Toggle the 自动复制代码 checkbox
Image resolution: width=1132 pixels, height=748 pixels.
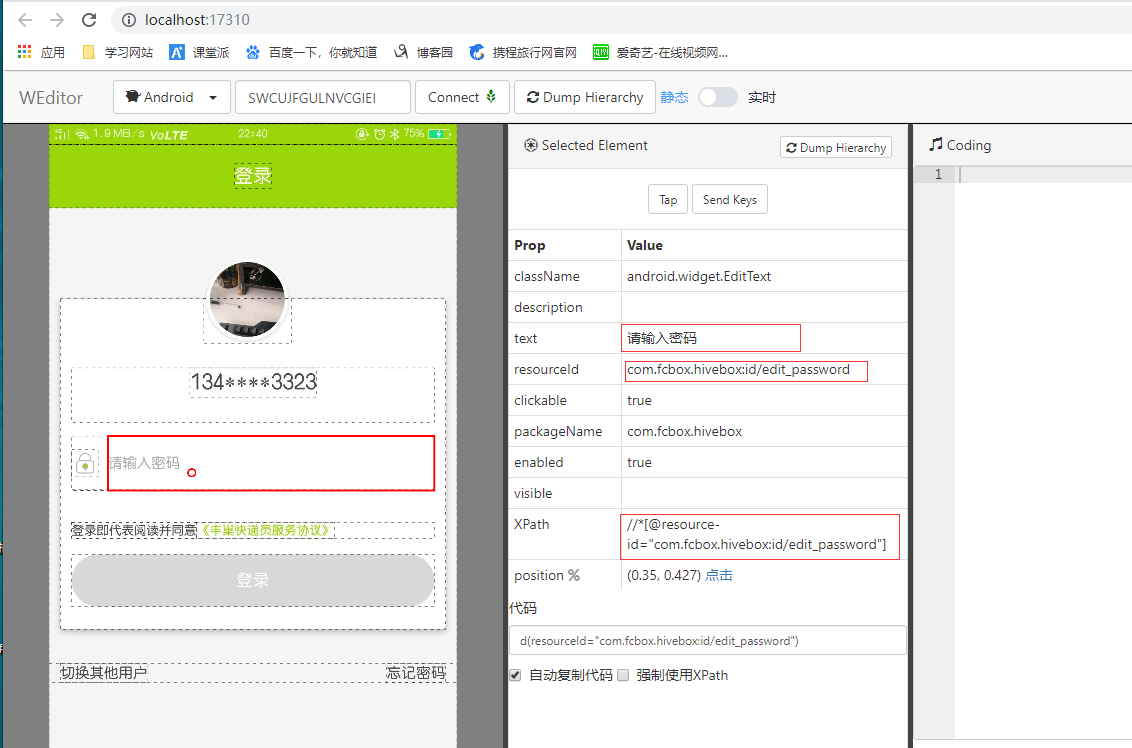click(515, 675)
